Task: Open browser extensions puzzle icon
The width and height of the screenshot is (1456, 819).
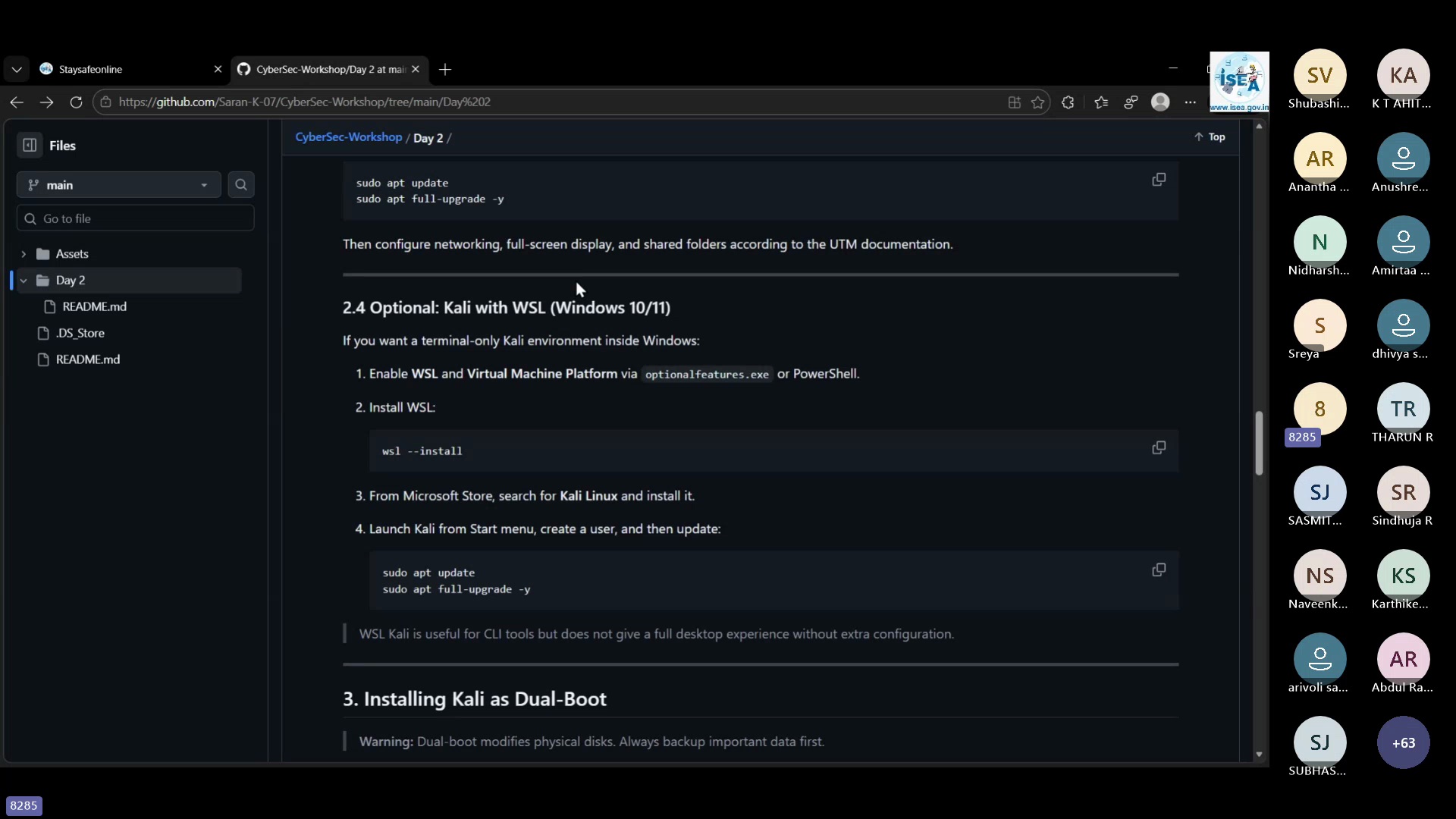Action: (1068, 102)
